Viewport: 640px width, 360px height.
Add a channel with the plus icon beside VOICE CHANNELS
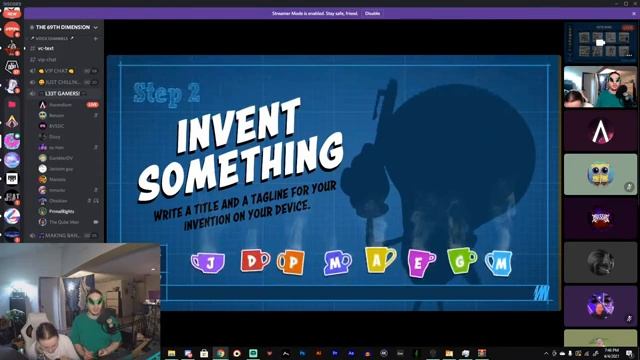coord(96,38)
